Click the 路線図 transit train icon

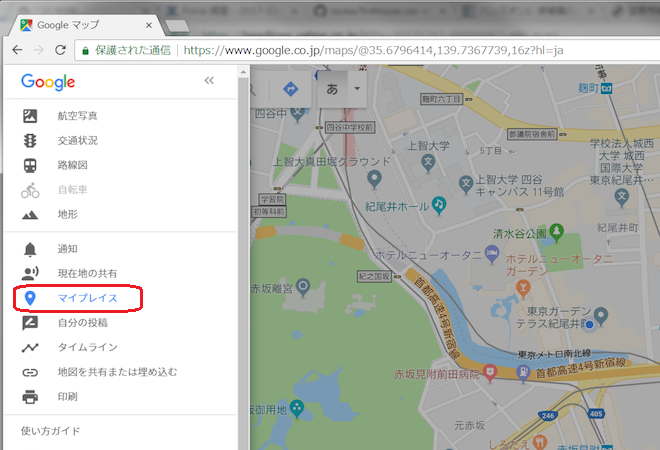click(30, 165)
